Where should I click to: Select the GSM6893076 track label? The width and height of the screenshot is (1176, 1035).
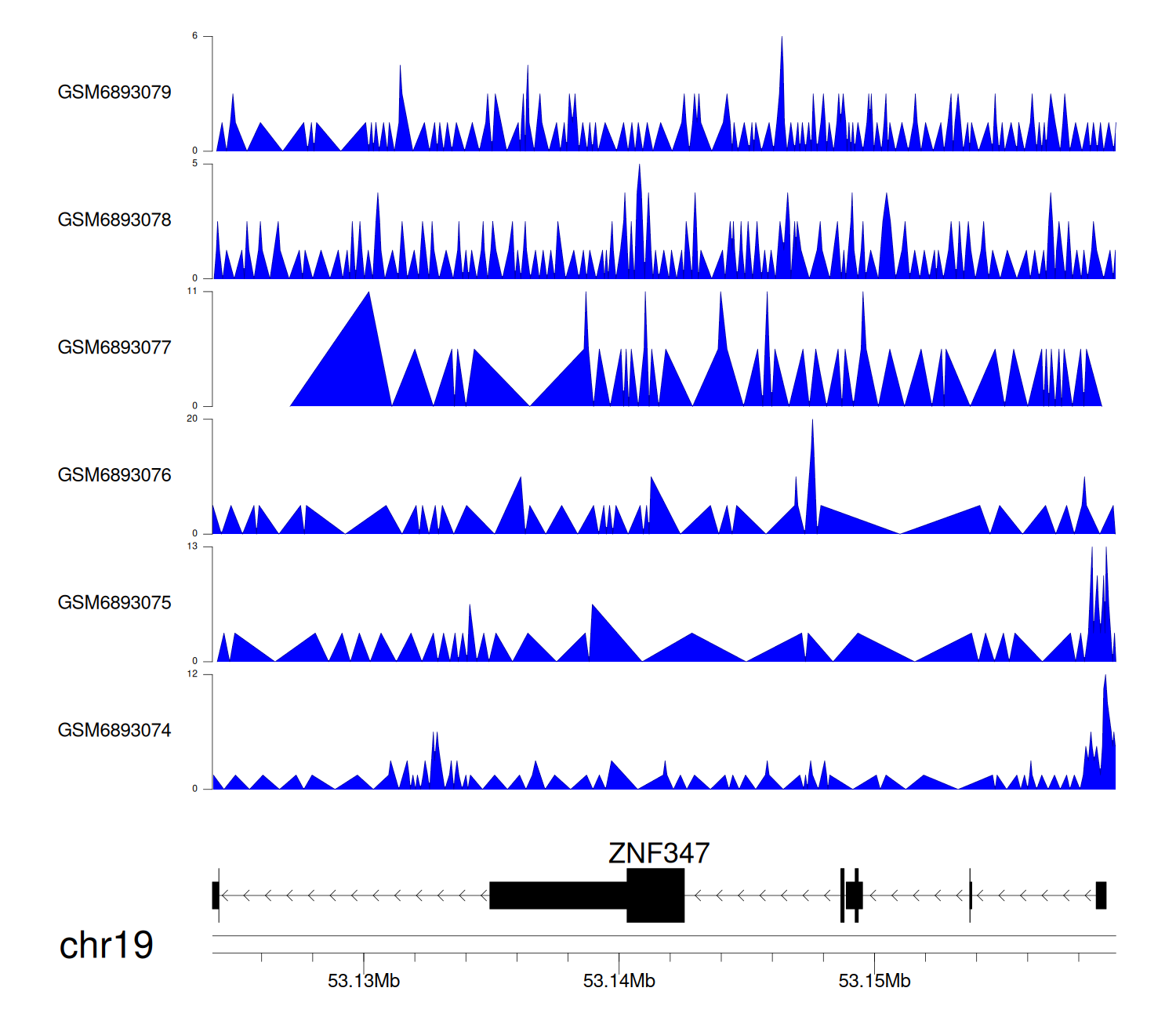114,475
